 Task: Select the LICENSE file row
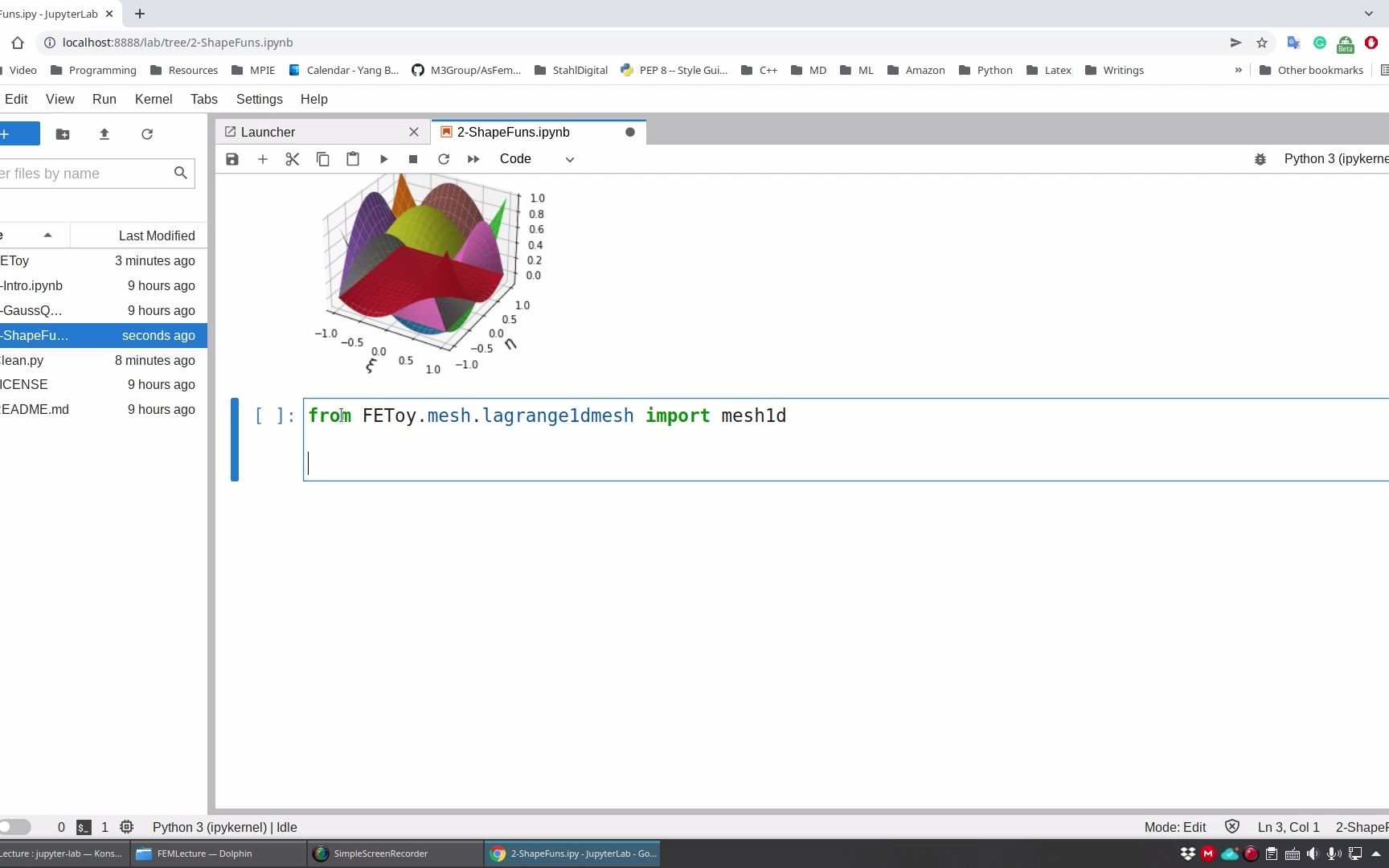tap(104, 384)
